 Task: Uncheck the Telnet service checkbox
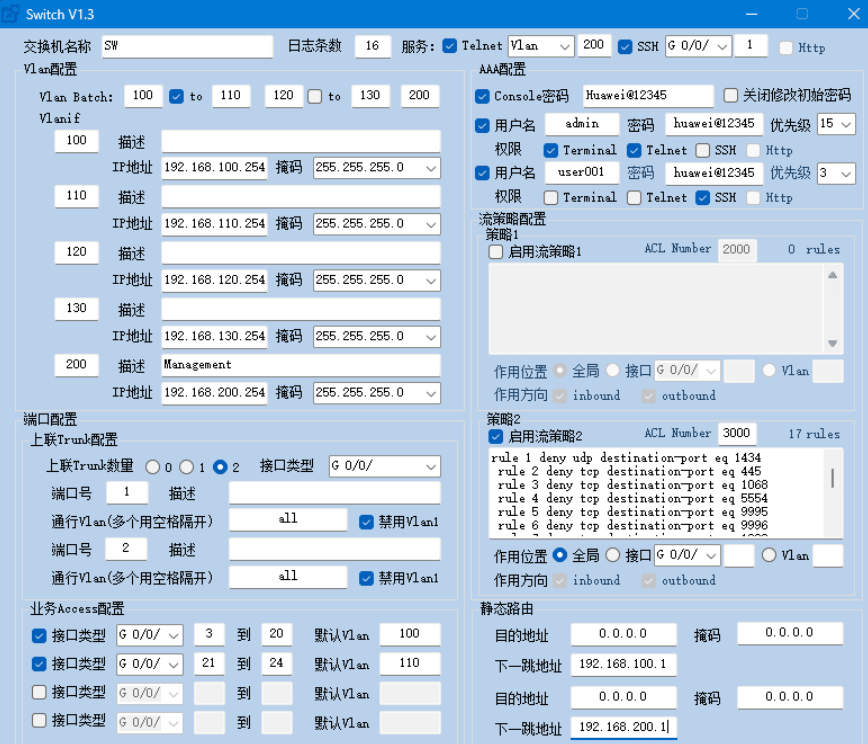tap(449, 46)
